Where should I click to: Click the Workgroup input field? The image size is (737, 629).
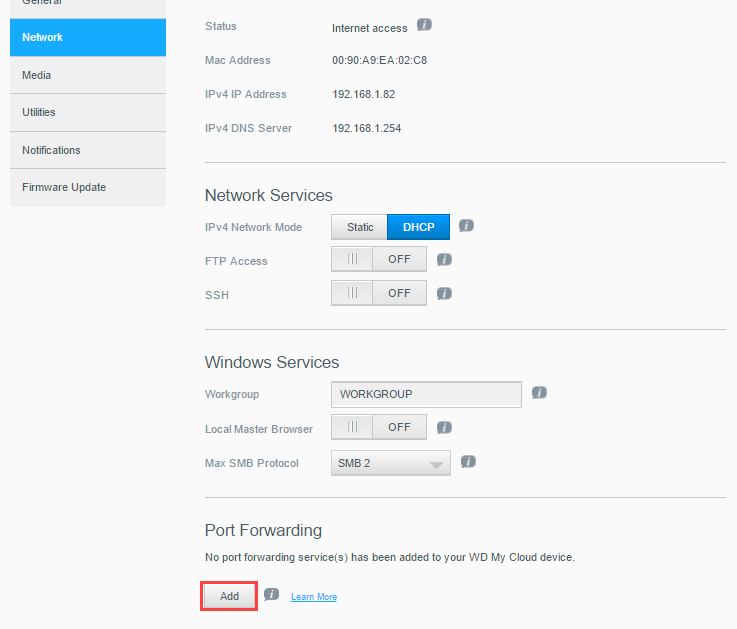(426, 394)
